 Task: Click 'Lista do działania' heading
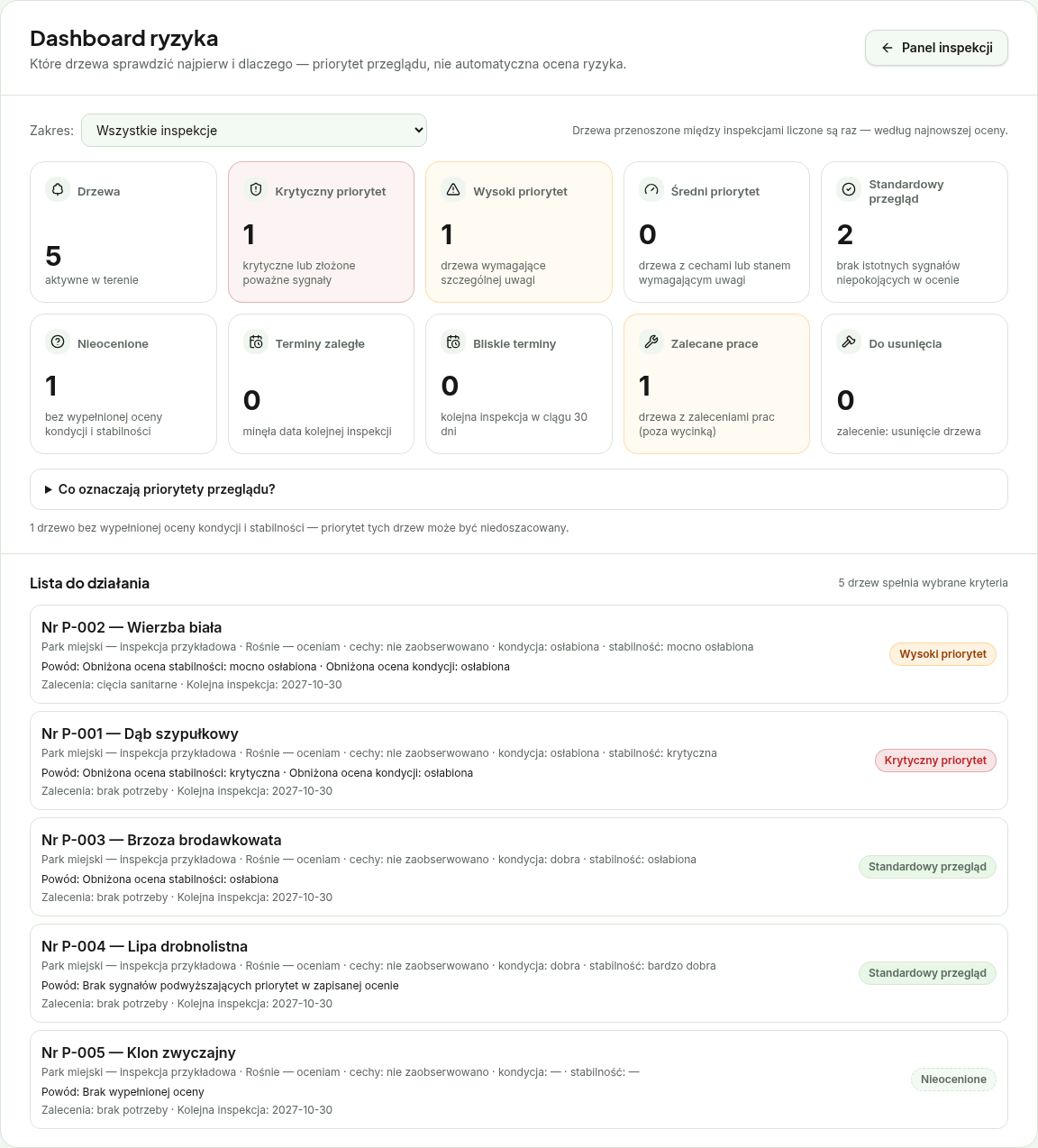[x=89, y=583]
